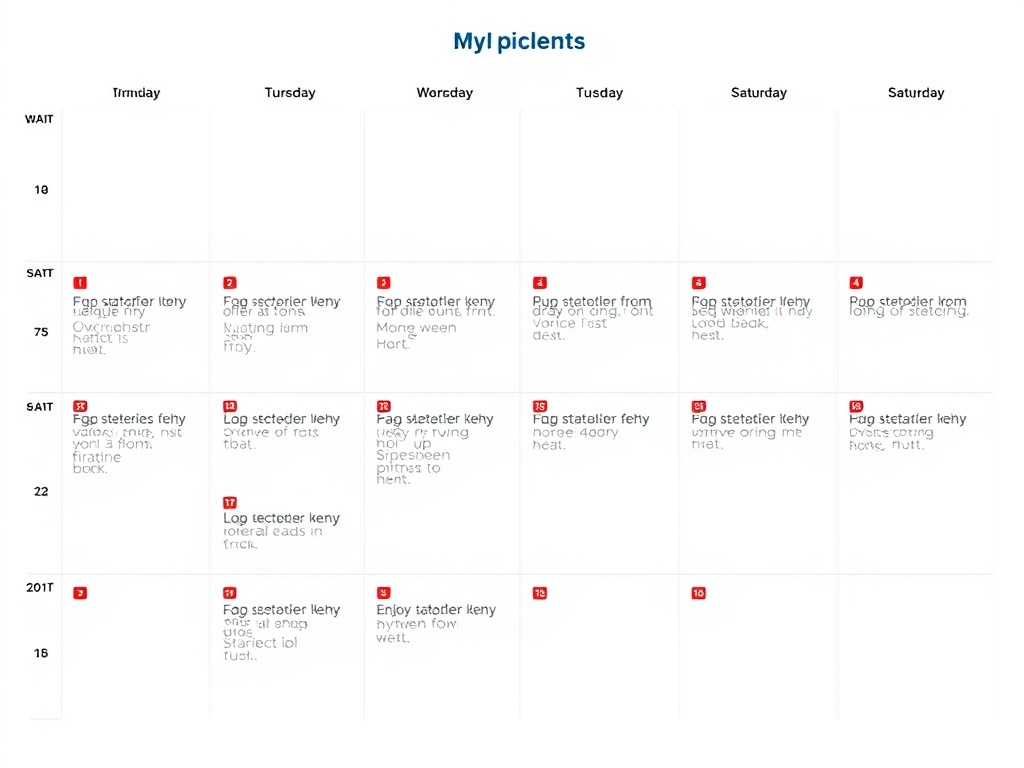Viewport: 1024px width, 768px height.
Task: Click the red badge on the "Fgp steteries fehy" event
Action: (x=80, y=407)
